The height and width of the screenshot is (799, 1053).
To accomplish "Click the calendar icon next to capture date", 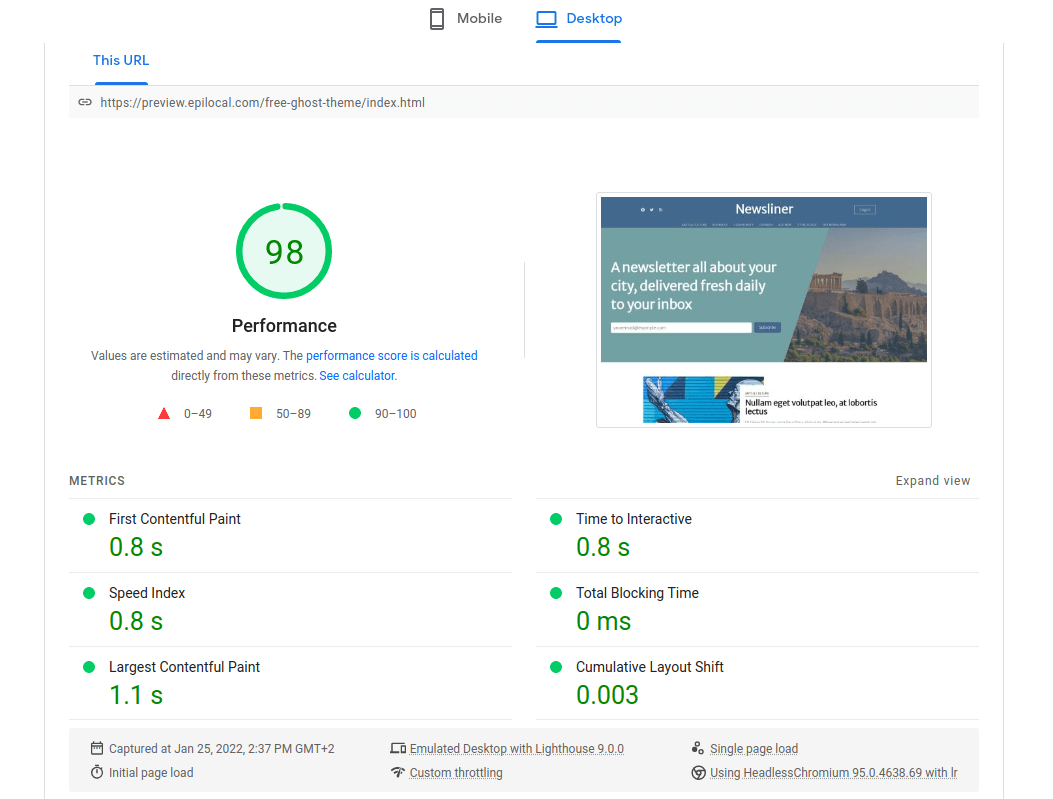I will pos(97,747).
